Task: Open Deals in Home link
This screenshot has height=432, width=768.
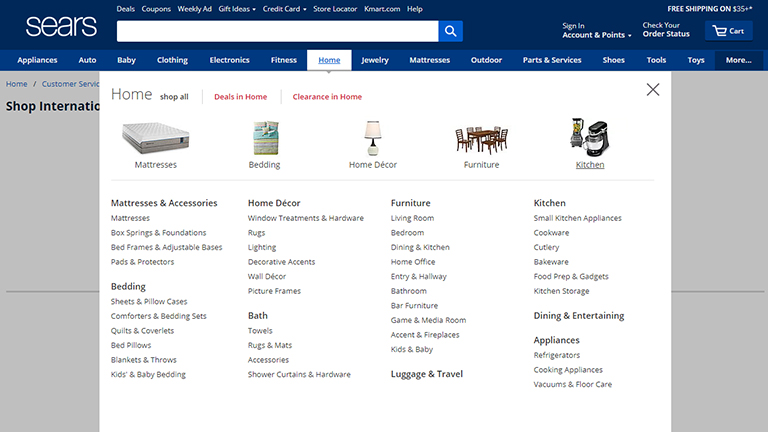Action: point(240,97)
